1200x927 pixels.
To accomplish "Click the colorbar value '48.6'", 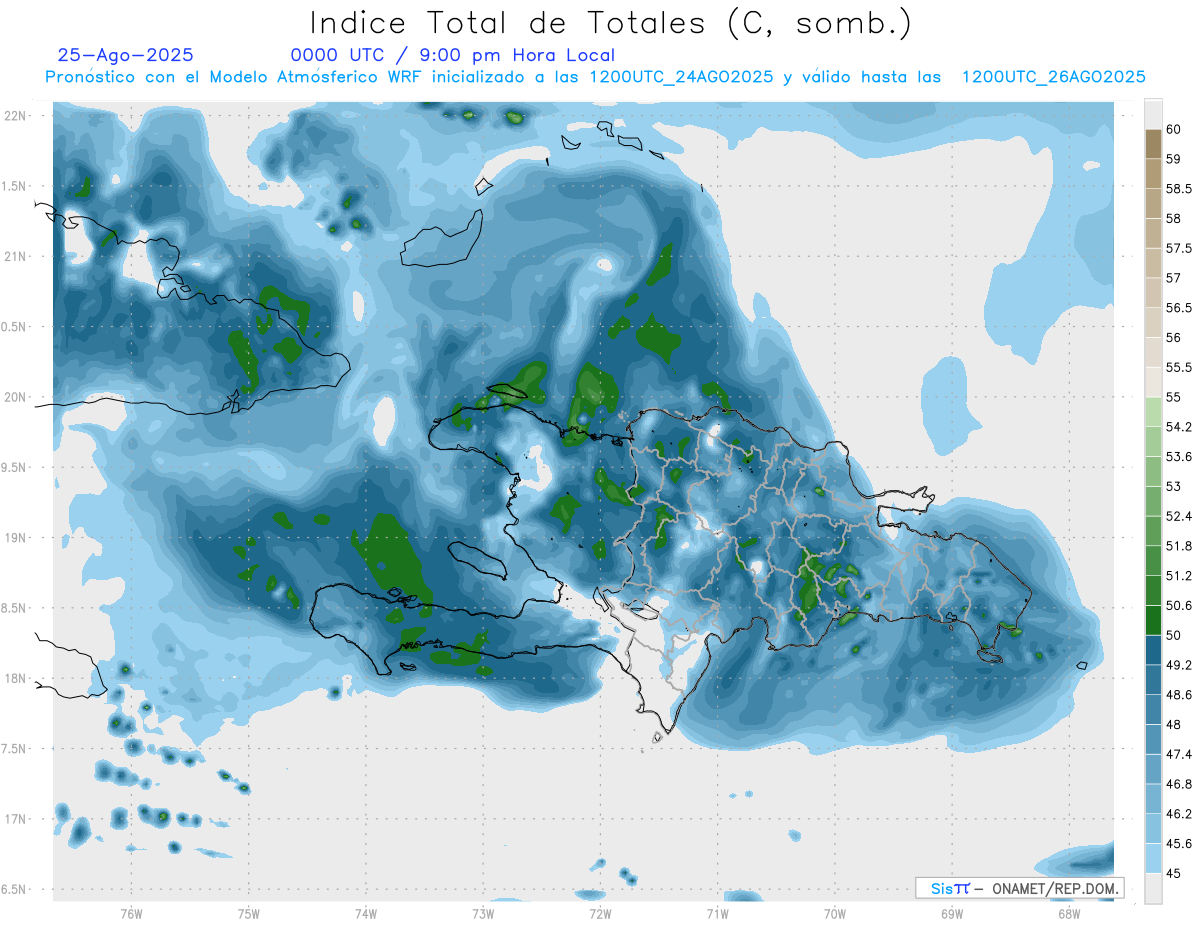I will pyautogui.click(x=1179, y=695).
